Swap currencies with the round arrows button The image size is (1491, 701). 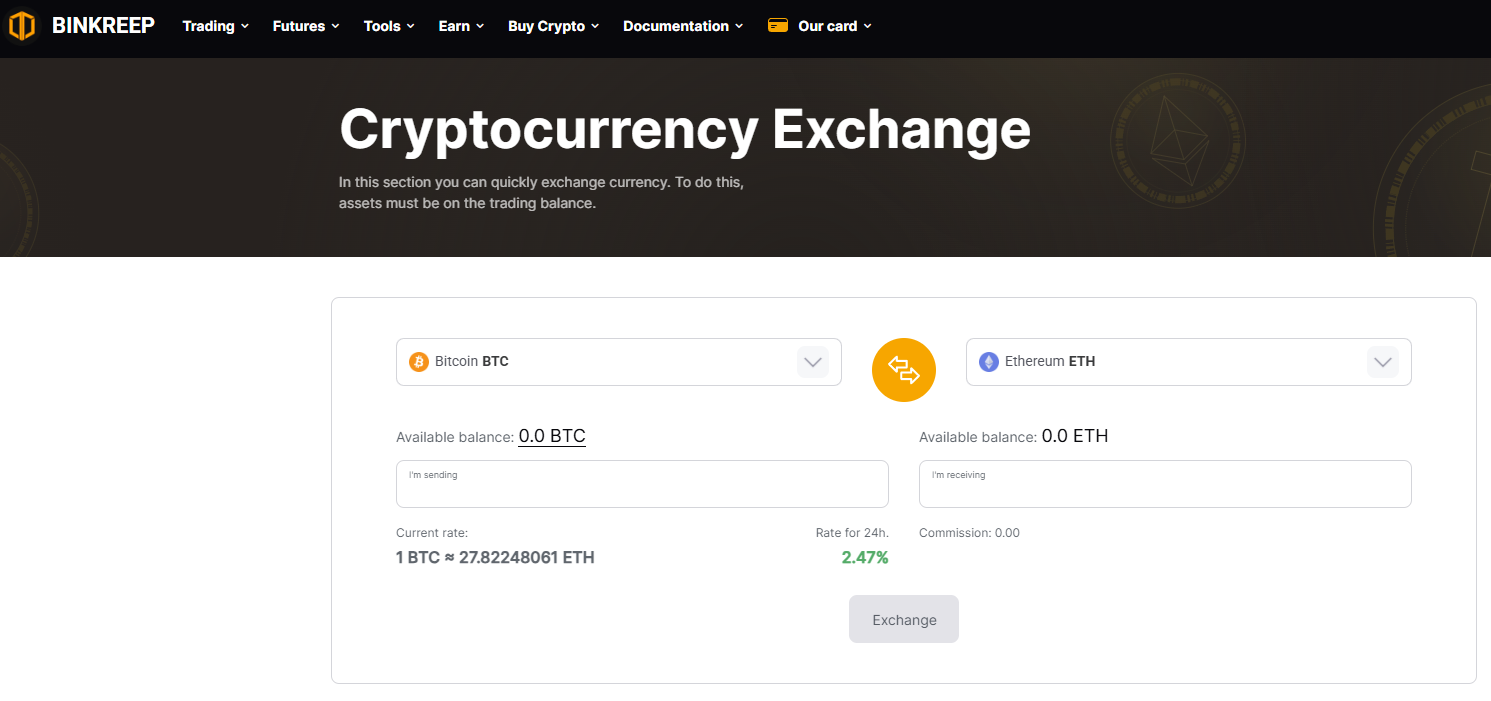tap(903, 370)
